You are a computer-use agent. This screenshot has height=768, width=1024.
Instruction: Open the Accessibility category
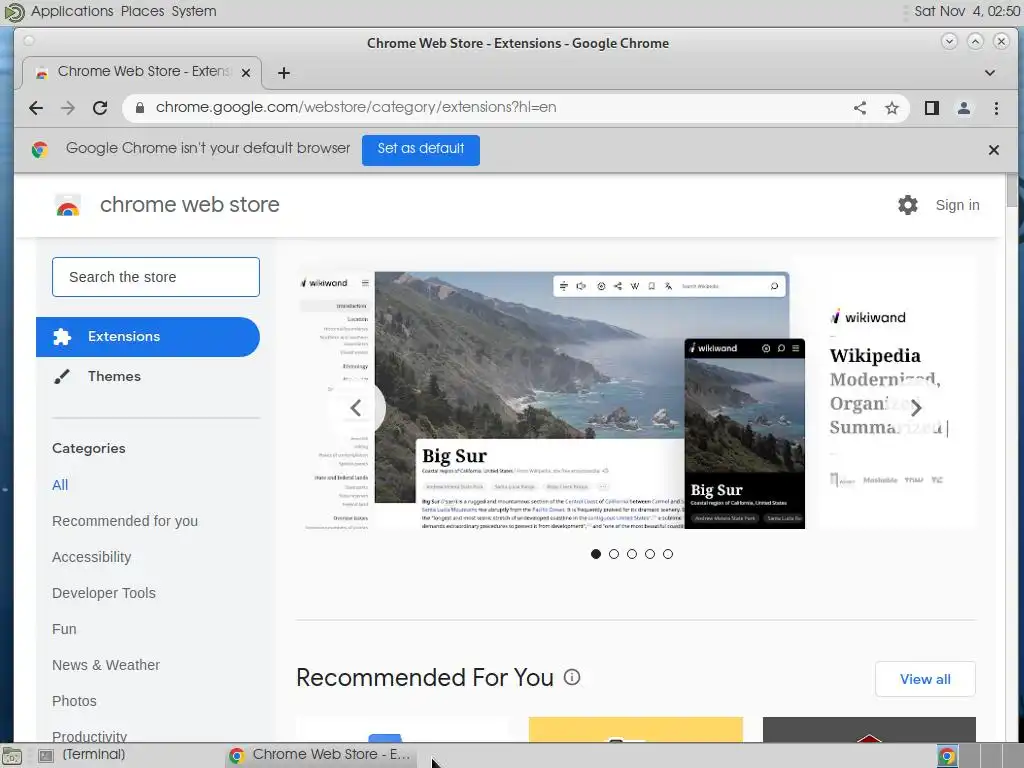(x=91, y=557)
